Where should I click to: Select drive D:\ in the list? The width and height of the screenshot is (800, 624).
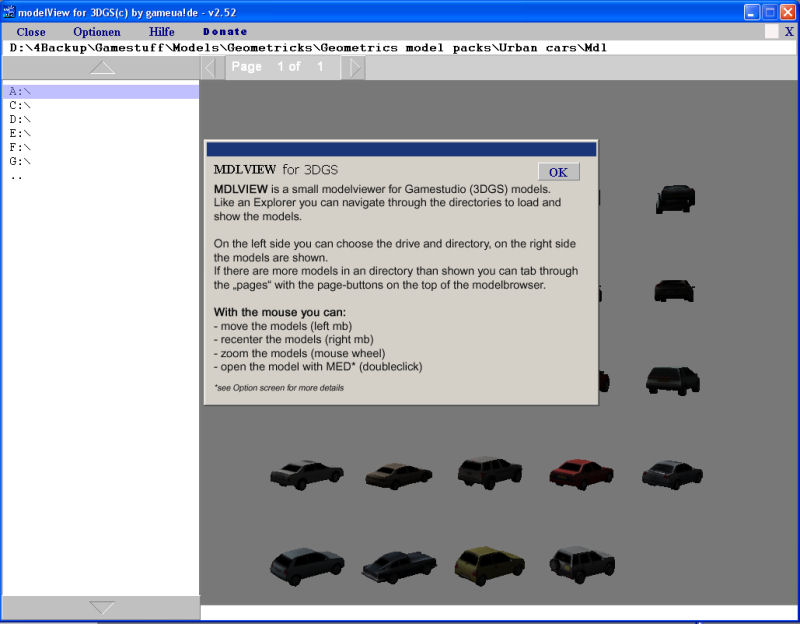(x=101, y=119)
